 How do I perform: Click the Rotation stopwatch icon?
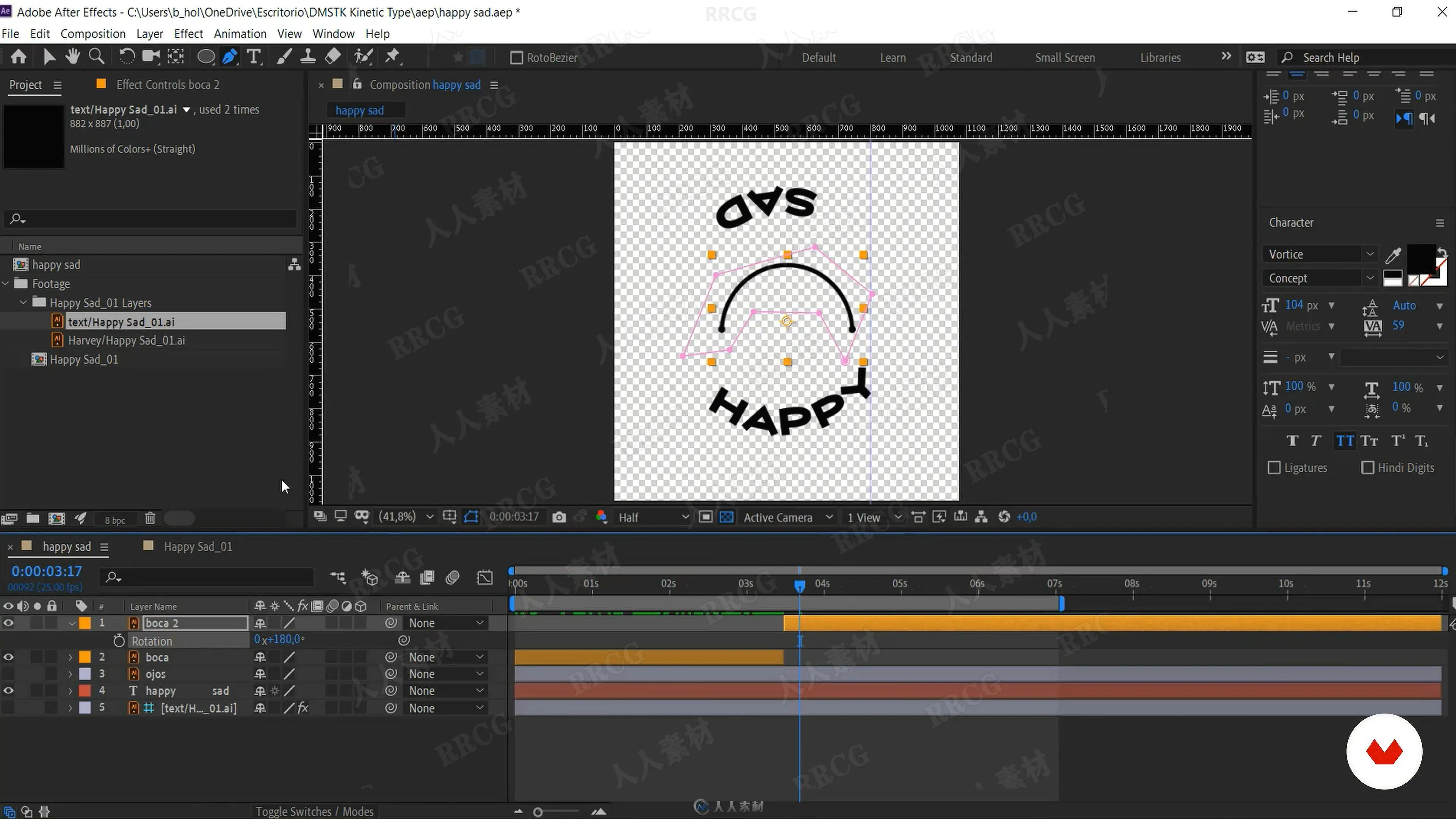click(x=119, y=641)
